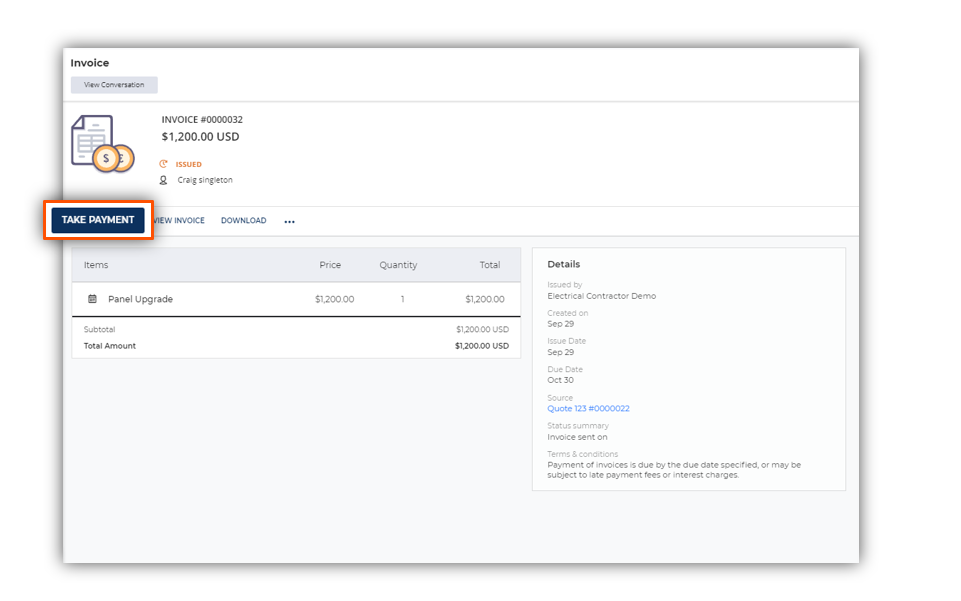Click the Total column header
The width and height of the screenshot is (961, 601).
(x=490, y=265)
